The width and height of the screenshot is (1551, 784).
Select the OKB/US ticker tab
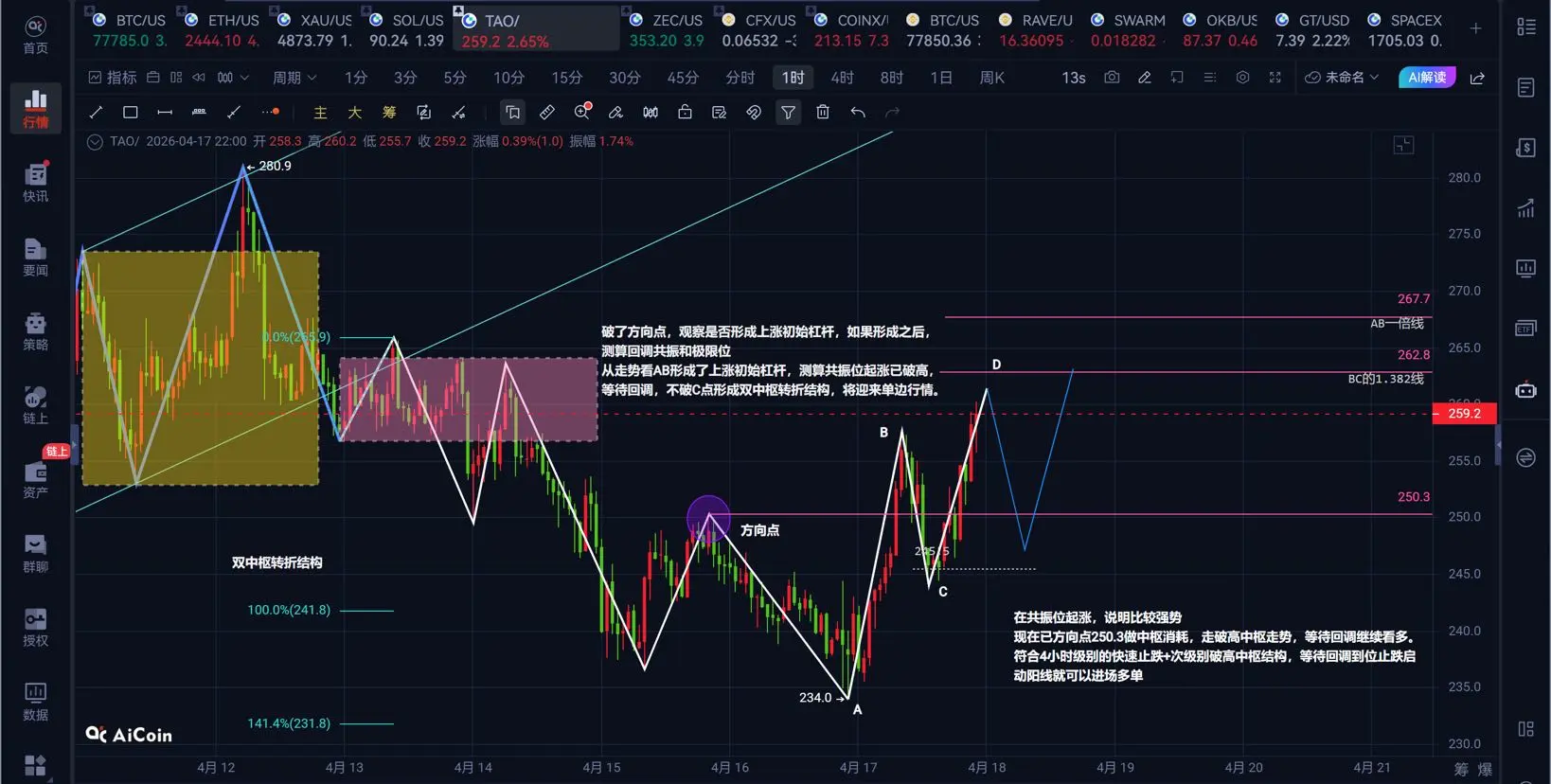click(1220, 29)
